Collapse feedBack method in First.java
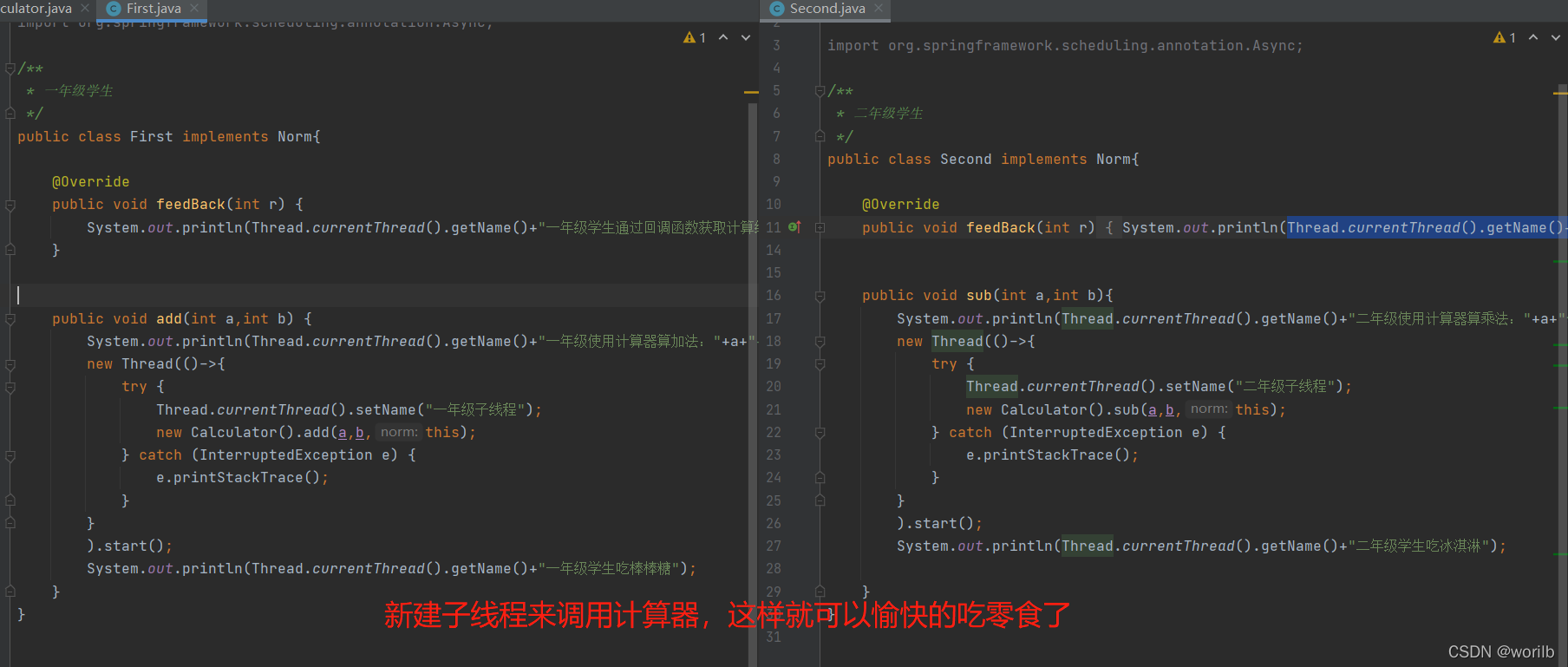 (10, 205)
